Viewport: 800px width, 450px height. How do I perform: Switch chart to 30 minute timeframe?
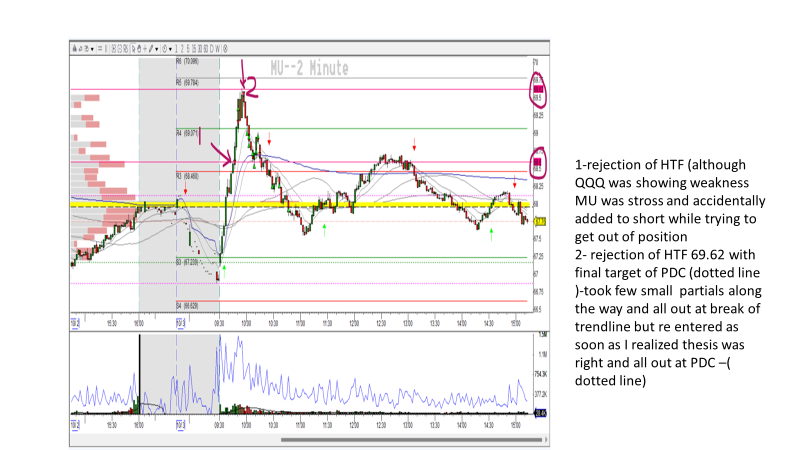pos(199,49)
